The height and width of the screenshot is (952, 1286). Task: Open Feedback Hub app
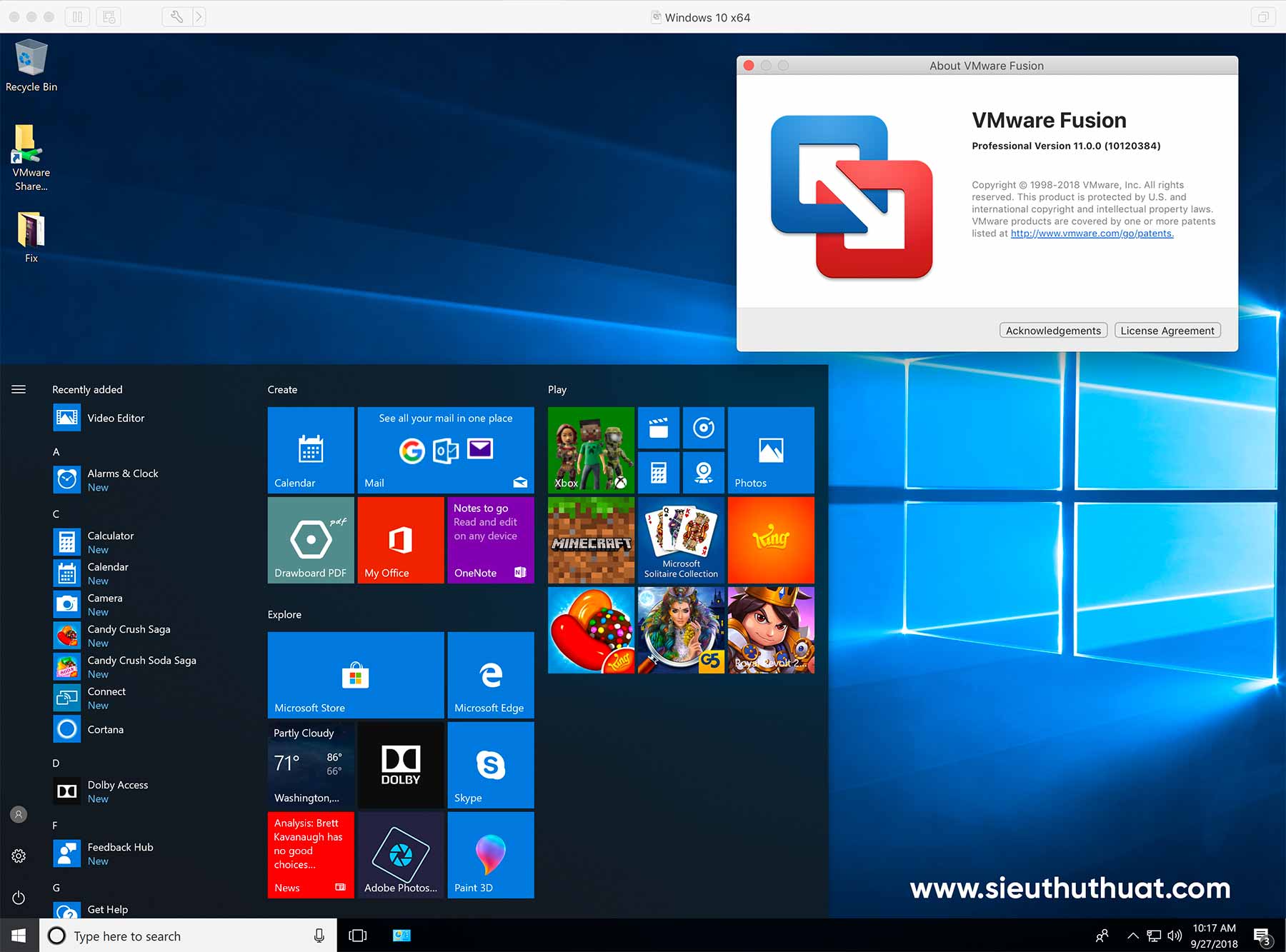tap(150, 853)
